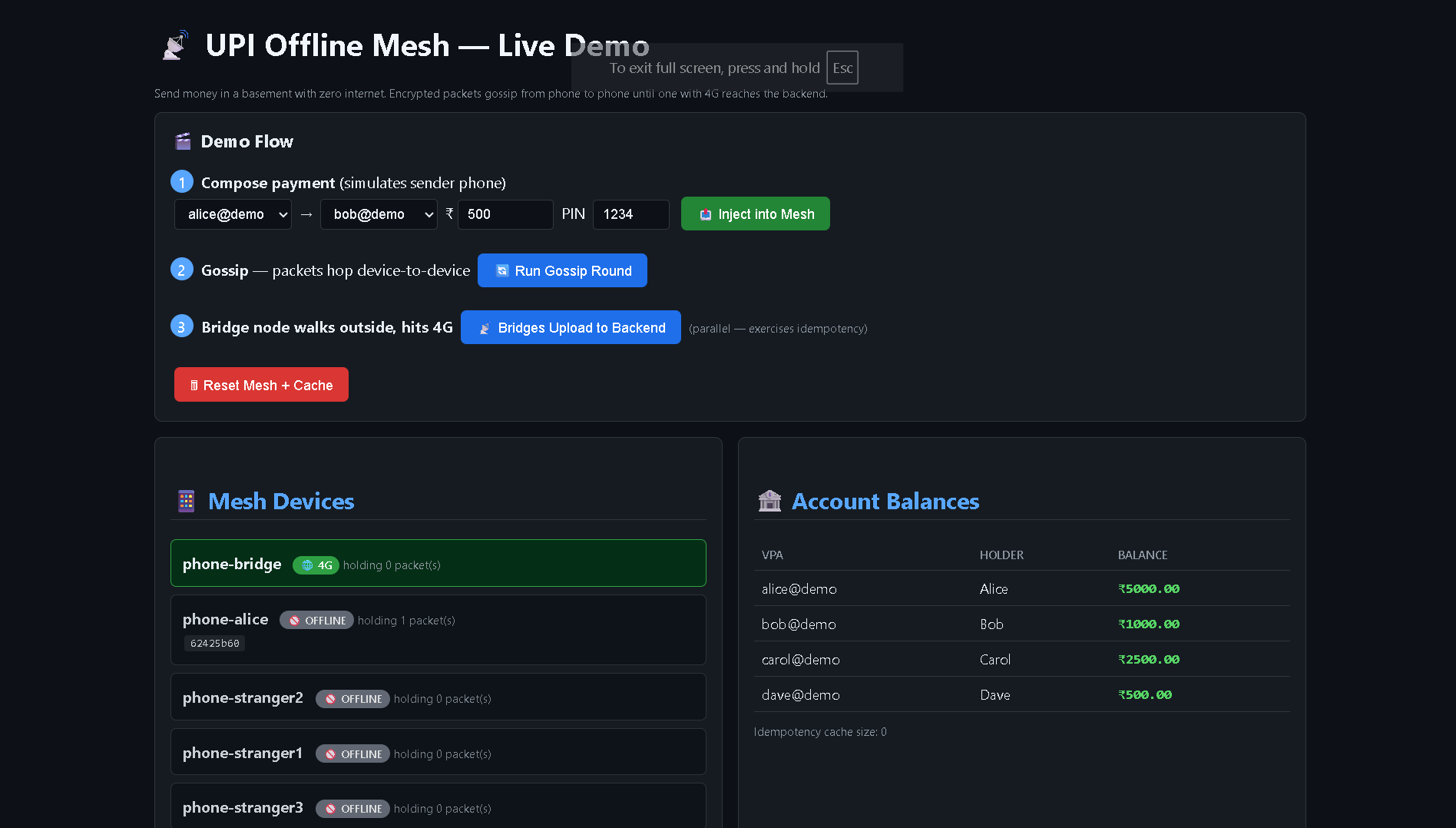Click the phone-stranger3 device name
This screenshot has height=828, width=1456.
[243, 807]
